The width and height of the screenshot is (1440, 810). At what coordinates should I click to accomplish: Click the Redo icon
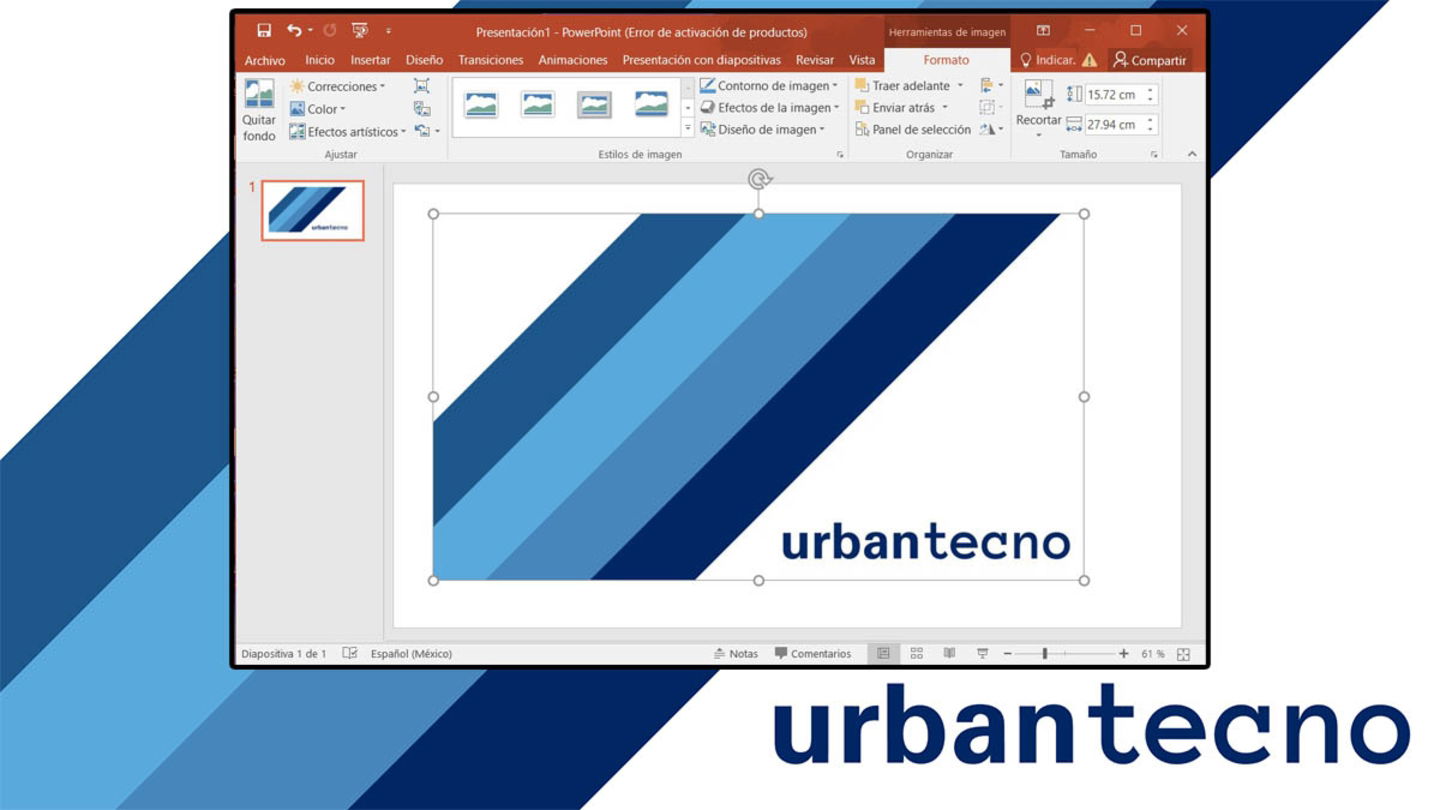pos(330,31)
